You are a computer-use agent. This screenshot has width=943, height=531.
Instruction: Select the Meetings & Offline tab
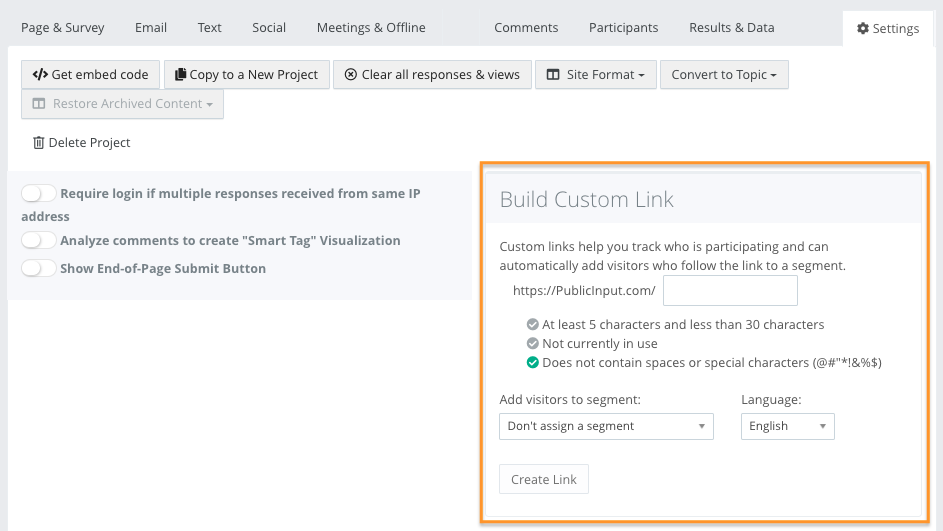[371, 28]
